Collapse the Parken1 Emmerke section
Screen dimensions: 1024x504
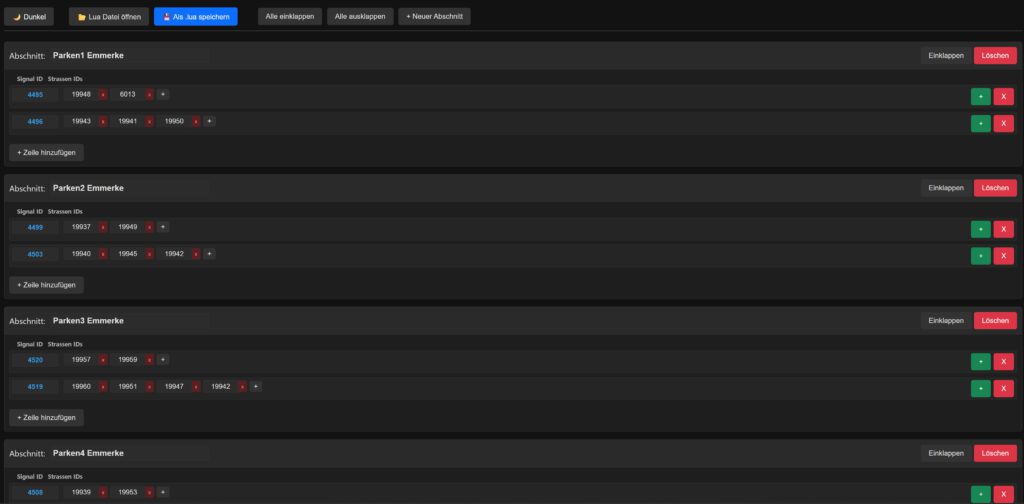pyautogui.click(x=945, y=56)
